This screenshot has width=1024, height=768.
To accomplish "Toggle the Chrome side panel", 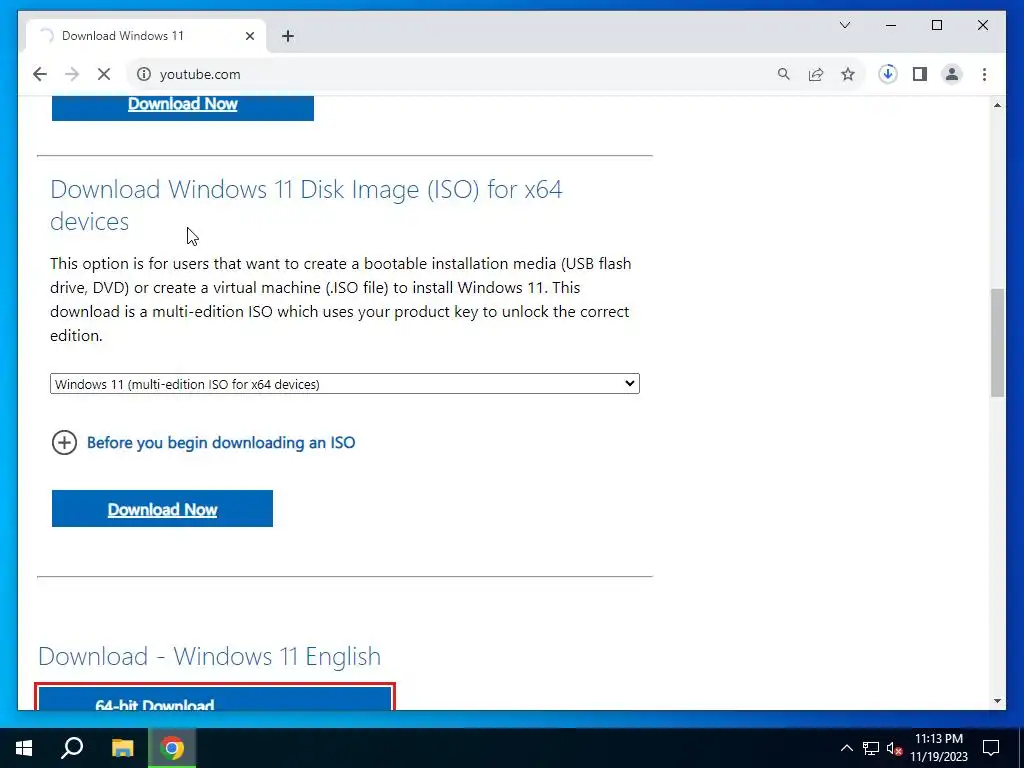I will tap(920, 74).
